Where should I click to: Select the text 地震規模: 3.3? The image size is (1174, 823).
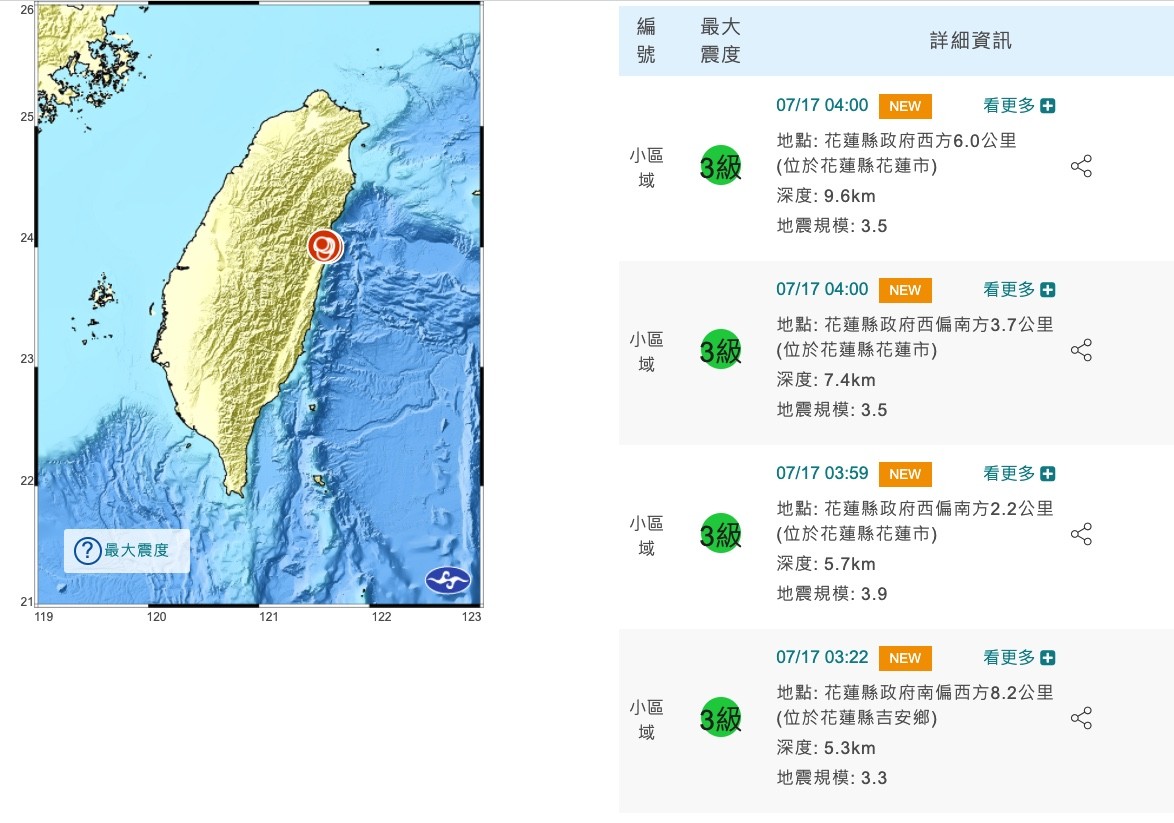click(x=831, y=778)
